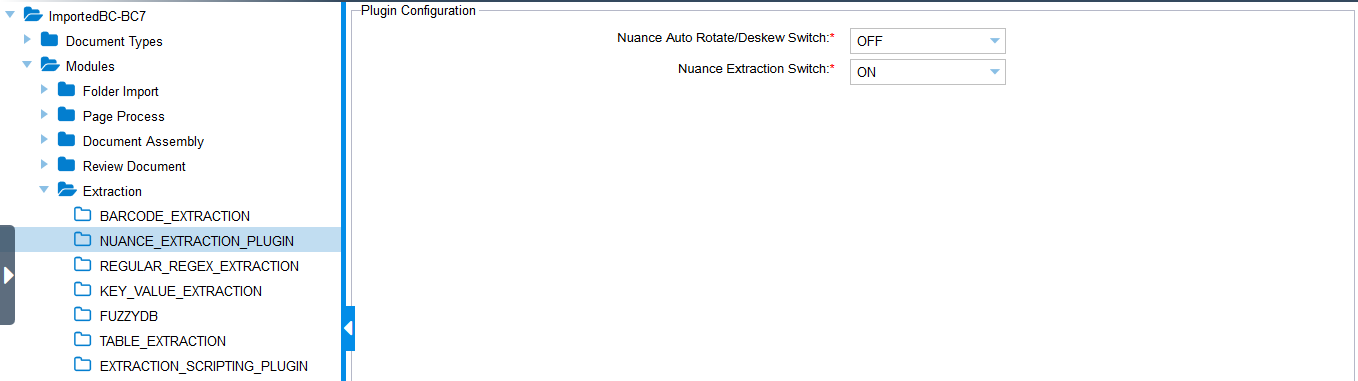This screenshot has width=1358, height=381.
Task: Open Nuance Auto Rotate/Deskew Switch dropdown
Action: coord(927,41)
